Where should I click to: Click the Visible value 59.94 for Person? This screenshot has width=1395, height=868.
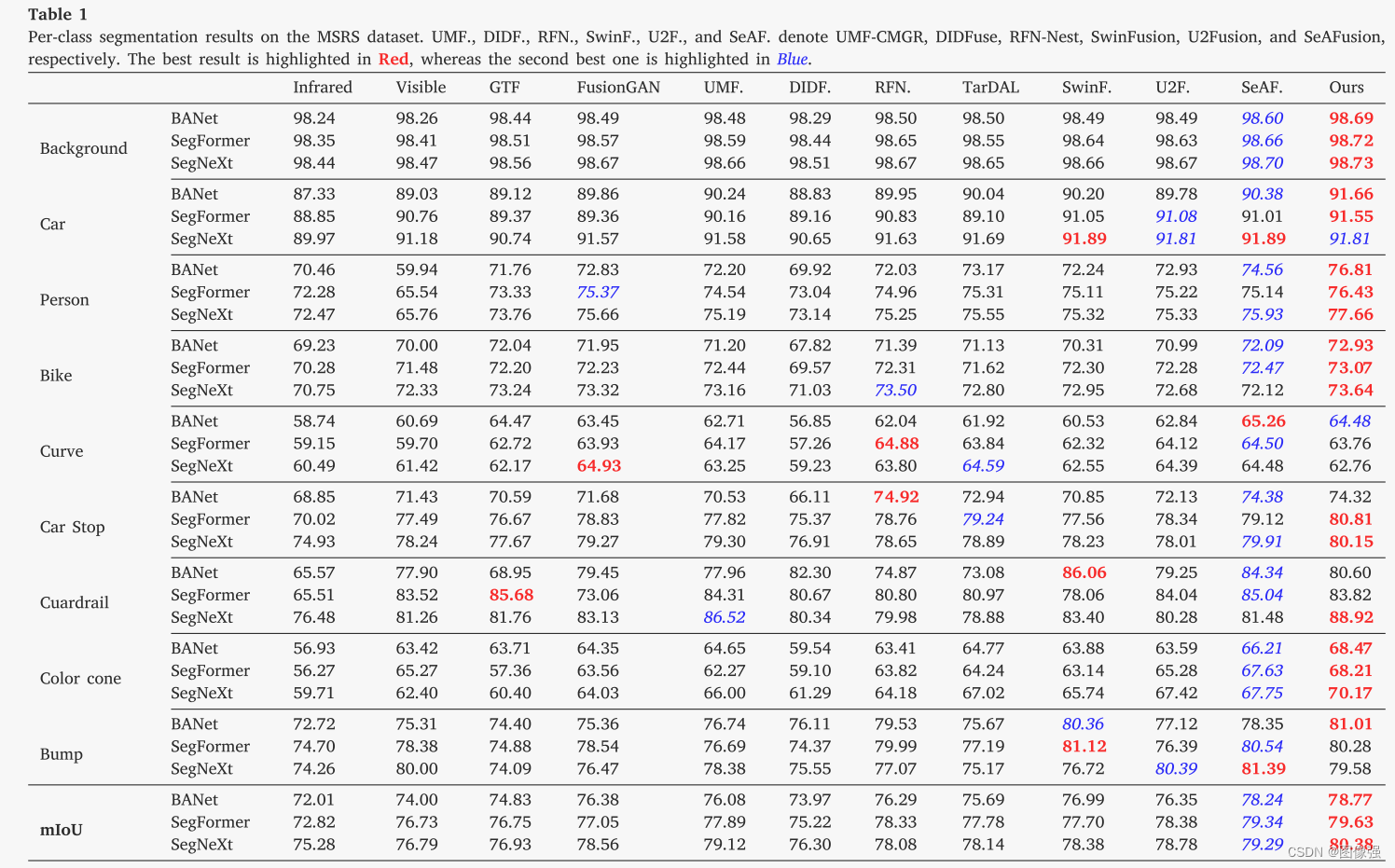coord(417,269)
